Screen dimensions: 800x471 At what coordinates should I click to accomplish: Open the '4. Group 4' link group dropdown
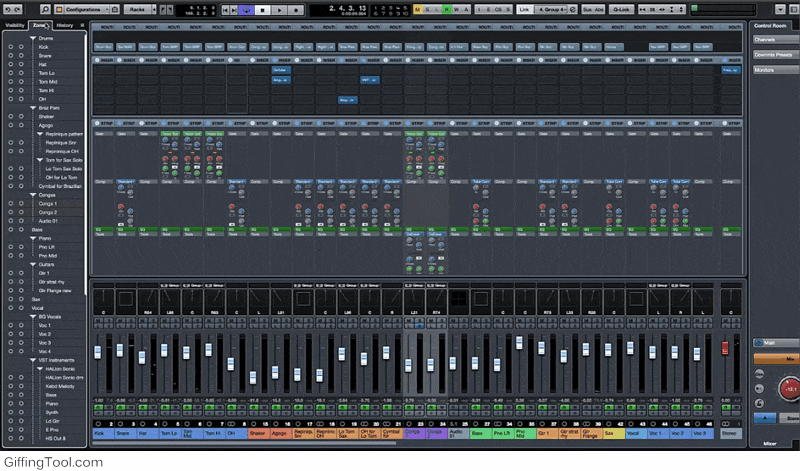point(552,9)
